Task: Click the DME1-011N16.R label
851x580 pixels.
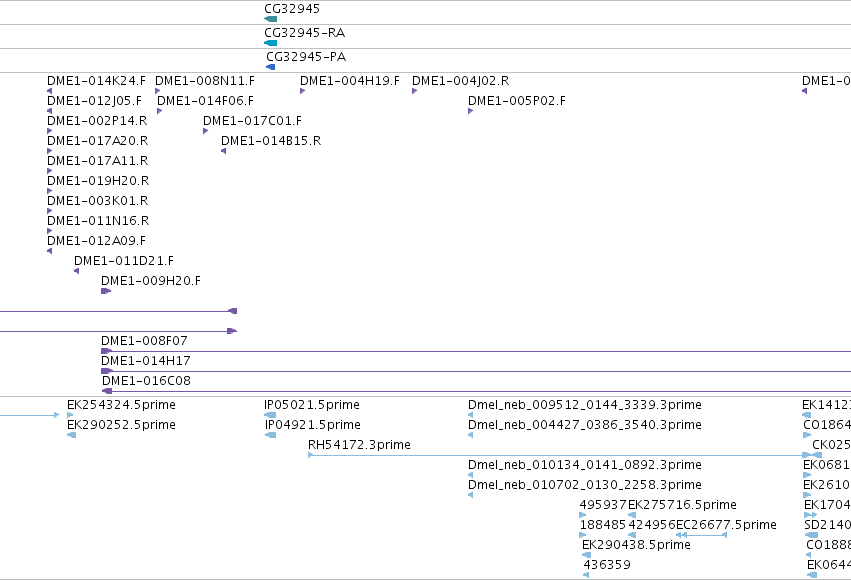Action: point(98,221)
